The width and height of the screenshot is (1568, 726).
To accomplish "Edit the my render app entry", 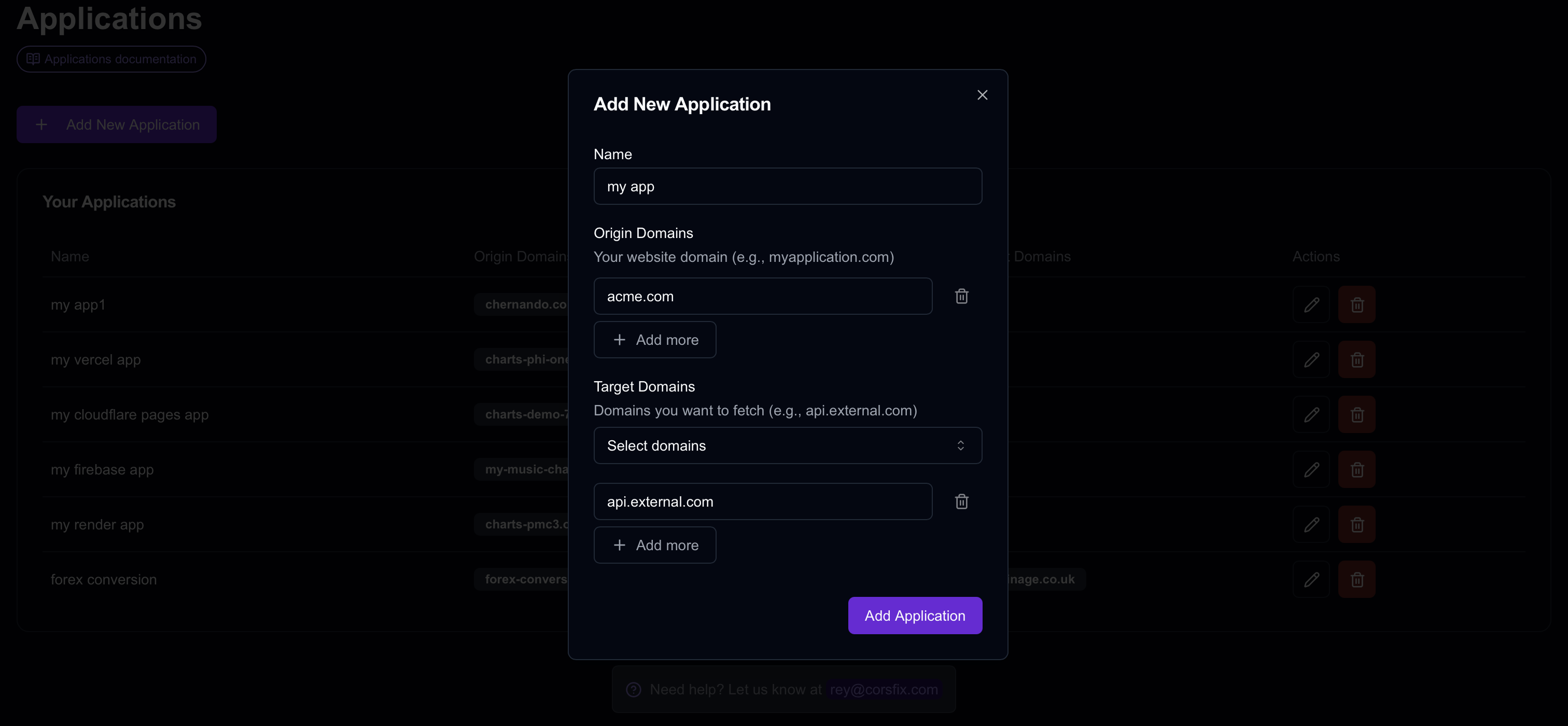I will (1311, 525).
